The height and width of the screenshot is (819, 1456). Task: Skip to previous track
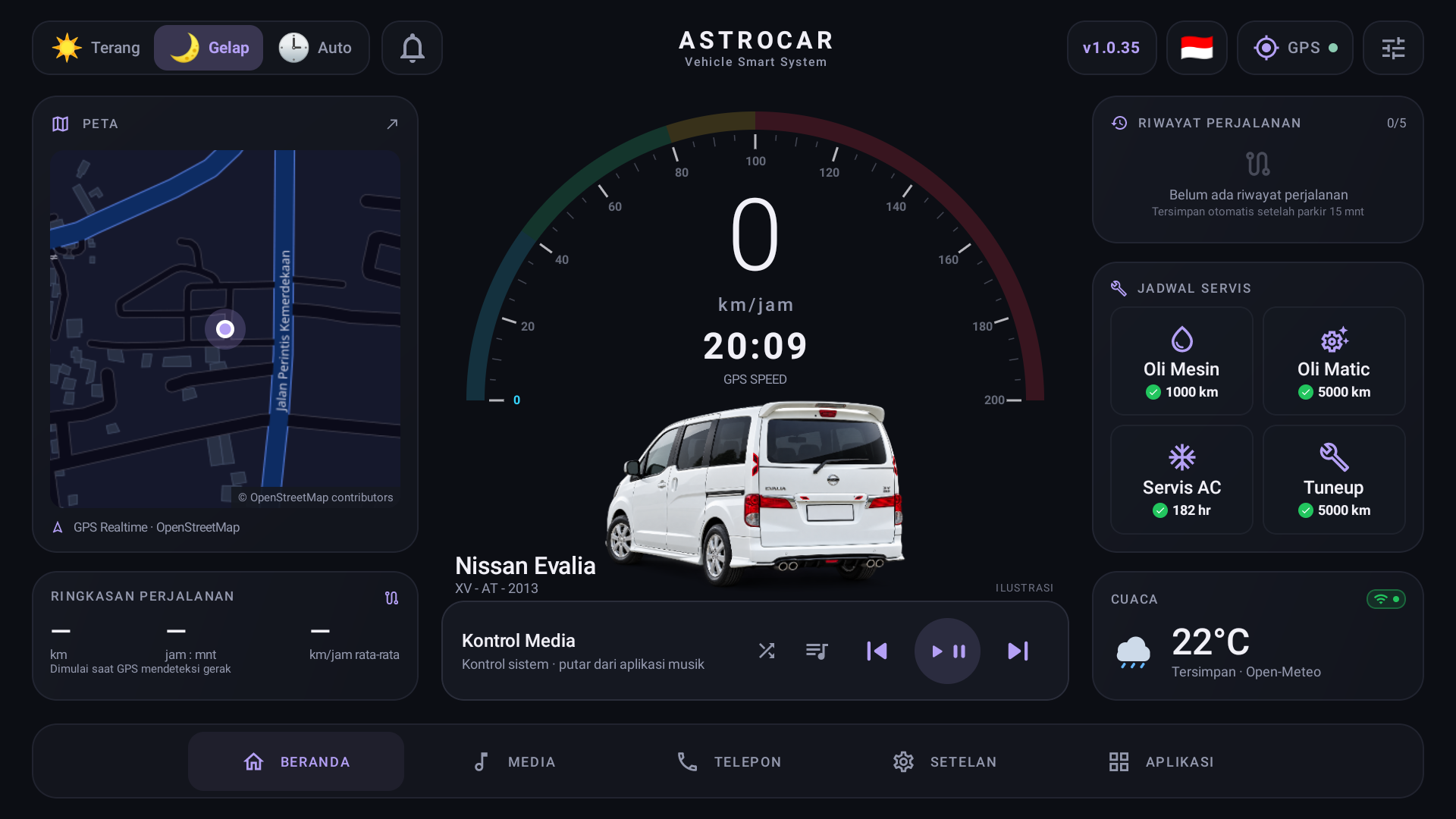coord(877,651)
